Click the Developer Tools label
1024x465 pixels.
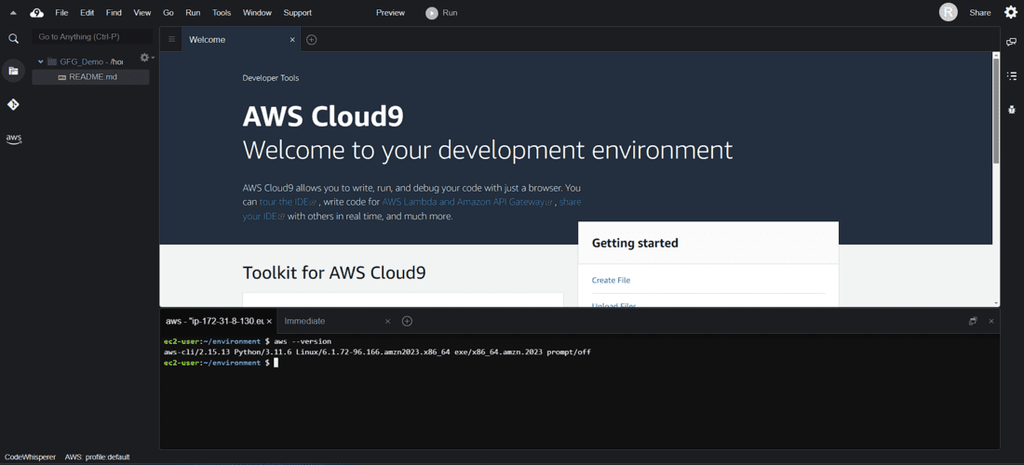point(271,78)
